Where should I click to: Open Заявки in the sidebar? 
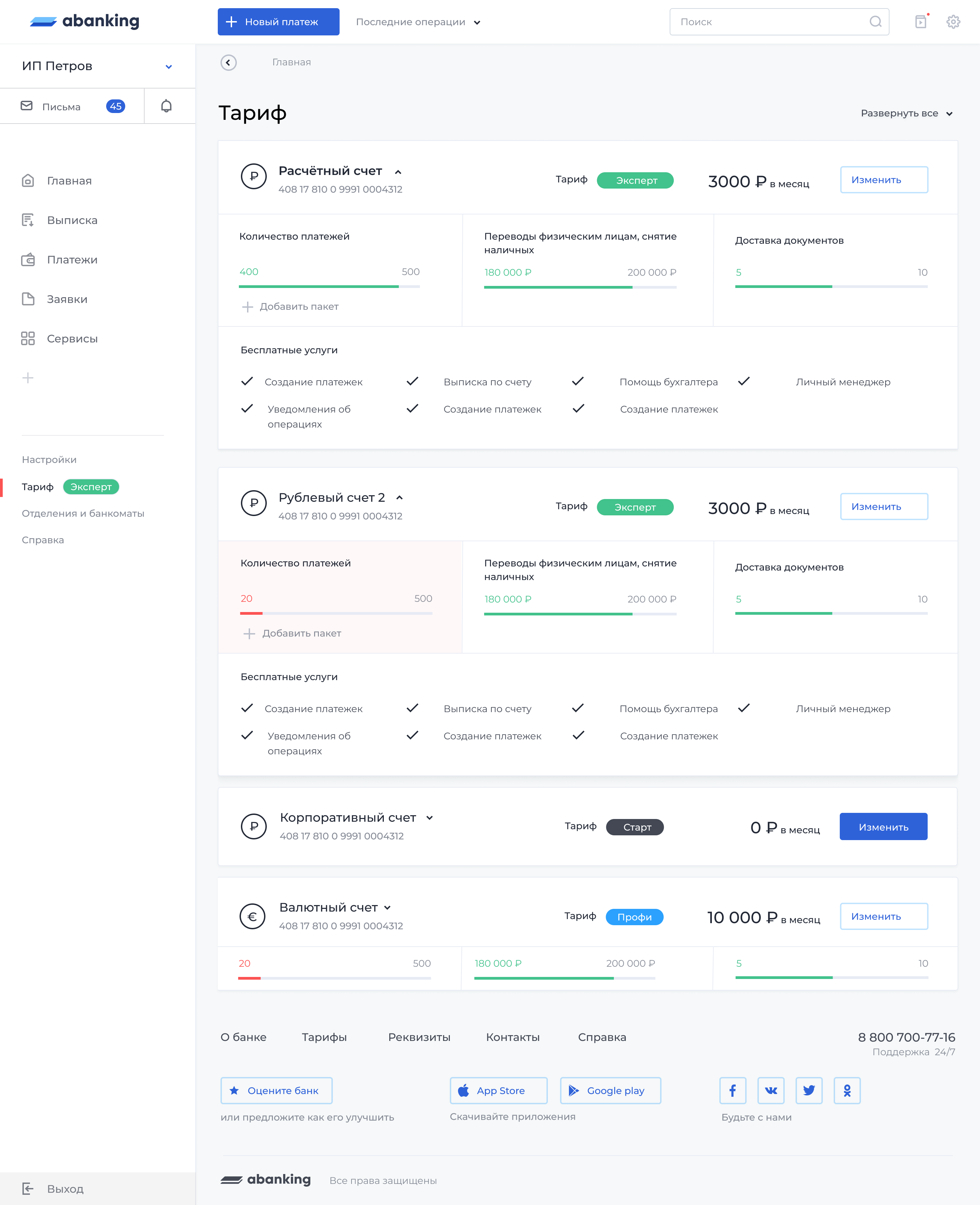coord(67,299)
